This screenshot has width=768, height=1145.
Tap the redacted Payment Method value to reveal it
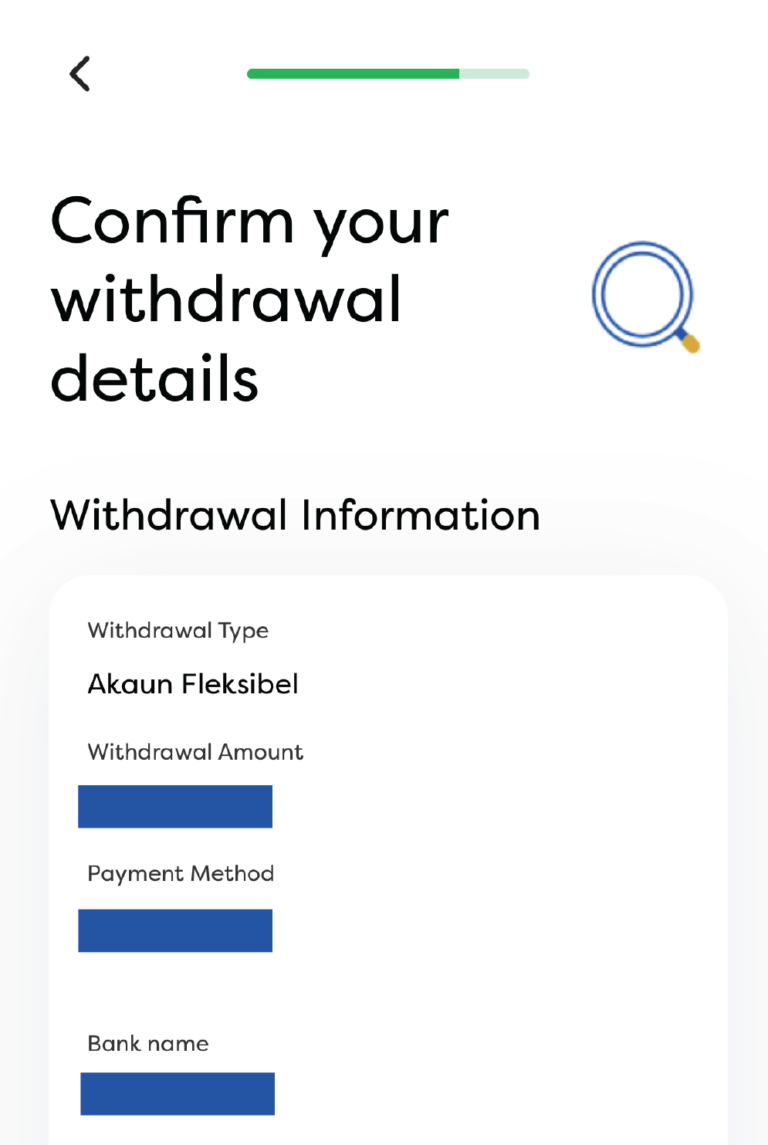pos(175,930)
